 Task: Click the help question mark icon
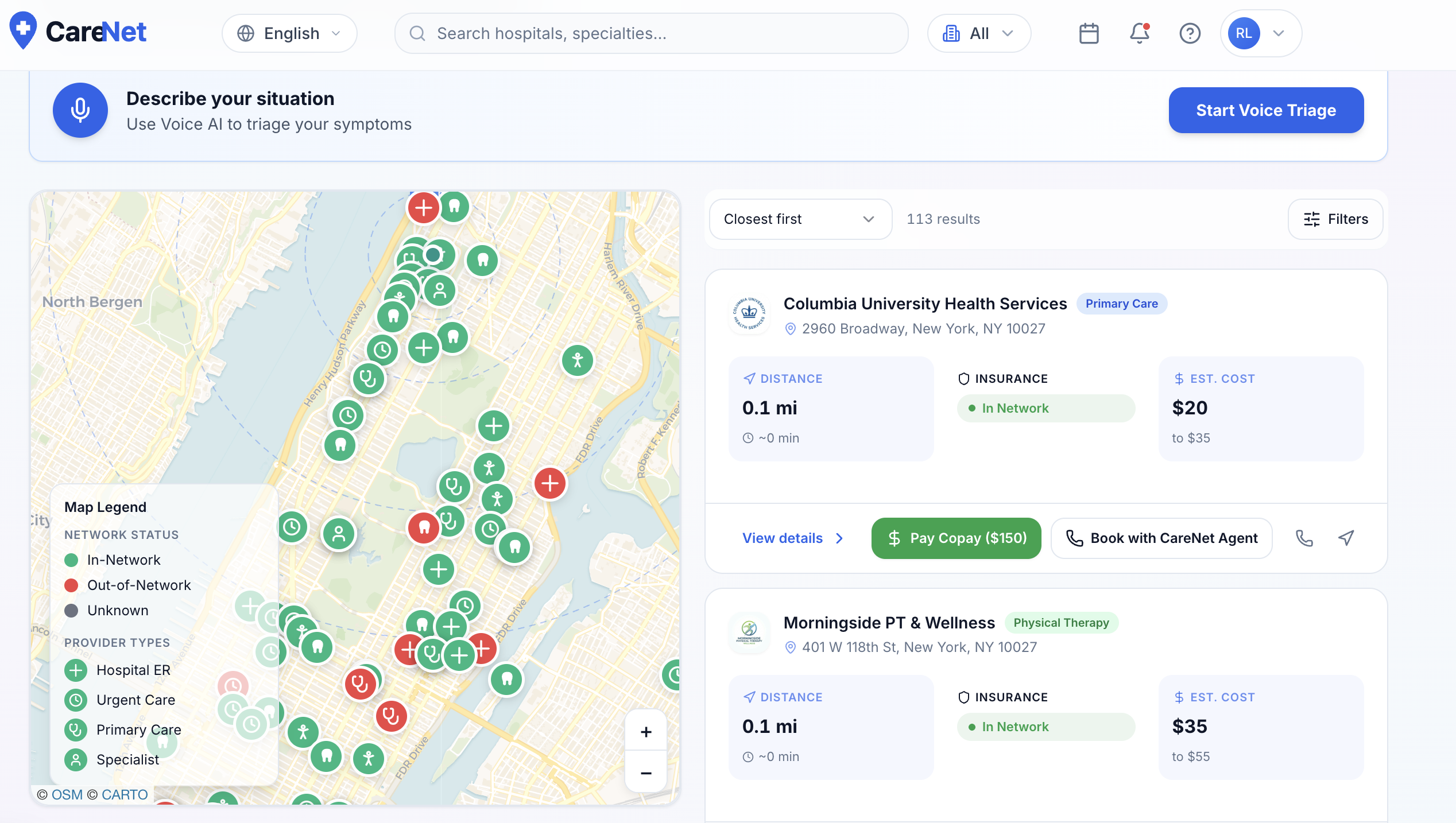click(1190, 33)
